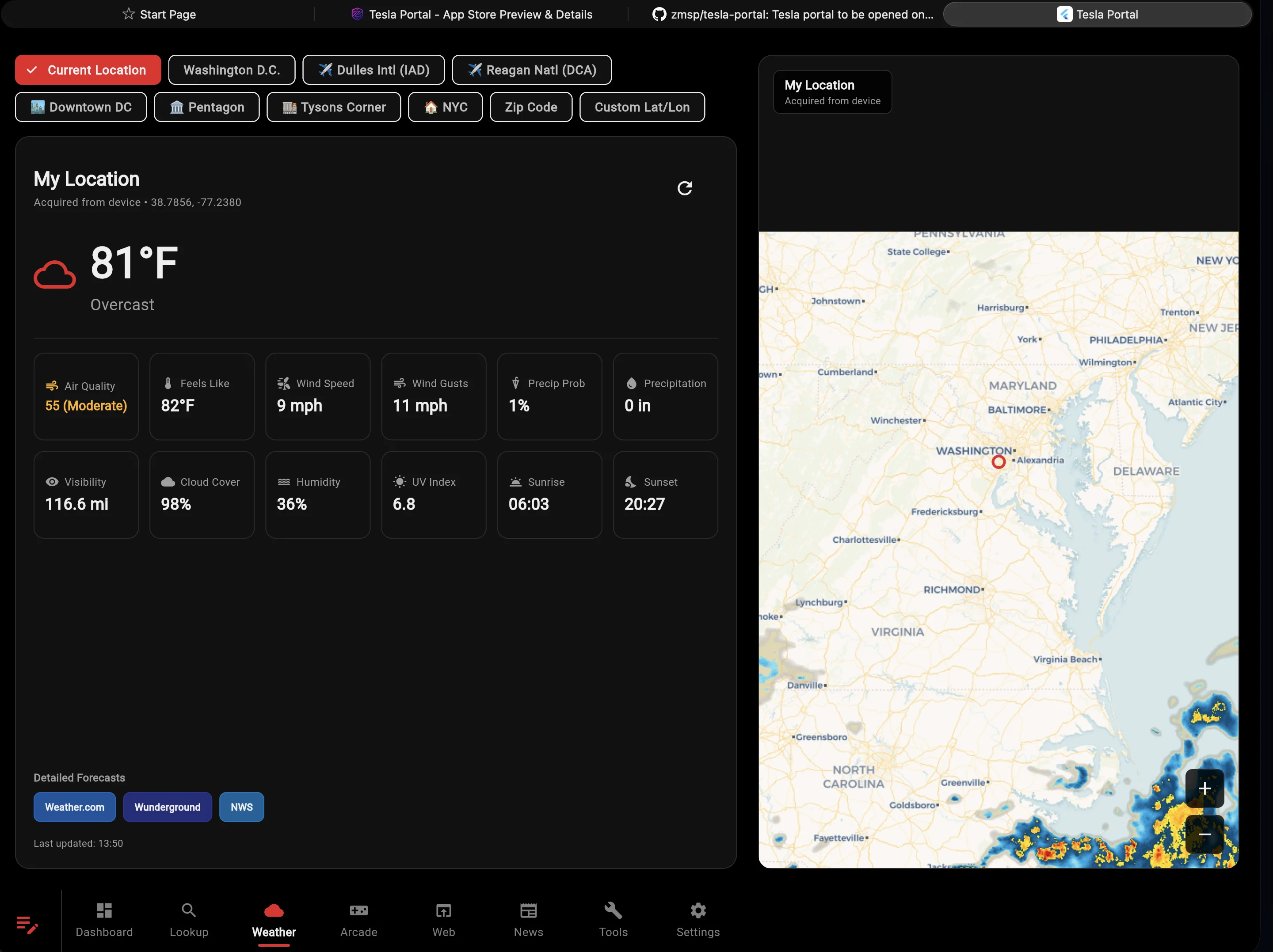Switch to Tesla Portal App Store tab
The image size is (1273, 952).
click(472, 15)
